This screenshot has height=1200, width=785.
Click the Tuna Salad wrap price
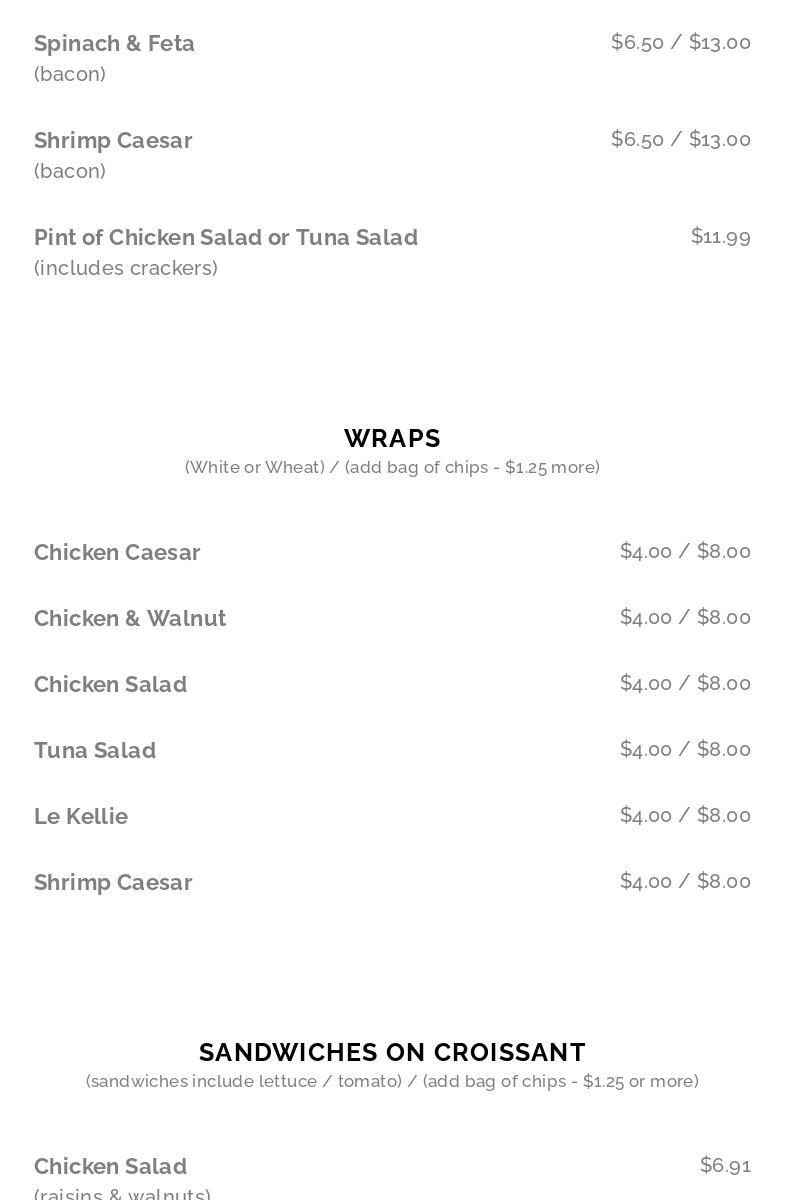click(x=685, y=749)
